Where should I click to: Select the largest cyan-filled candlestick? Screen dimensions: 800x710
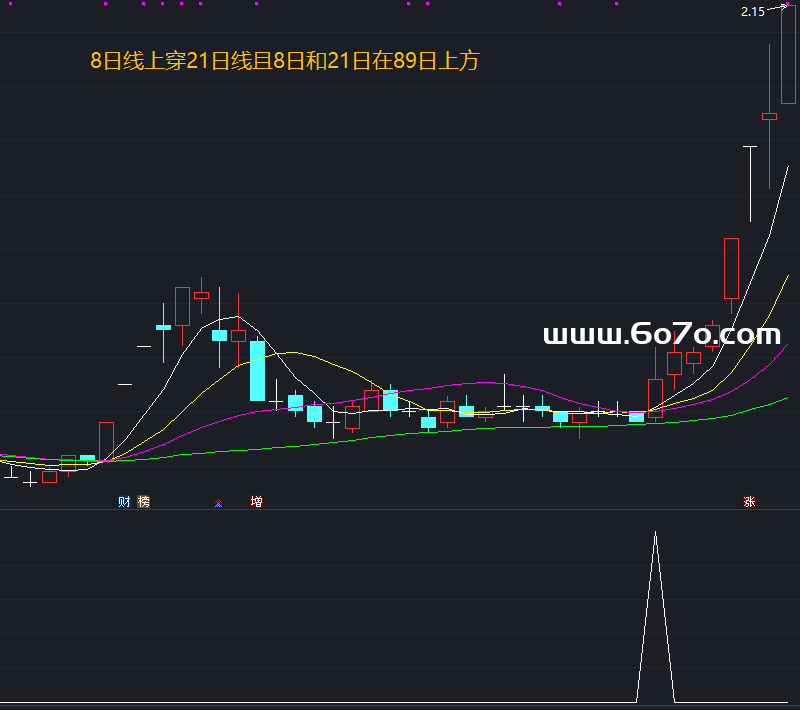pos(258,371)
